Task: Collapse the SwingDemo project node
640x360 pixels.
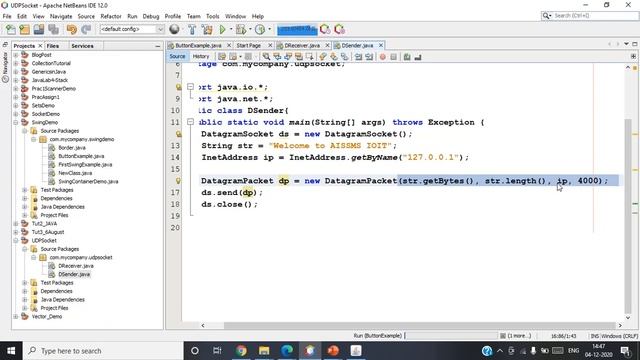Action: pyautogui.click(x=16, y=122)
